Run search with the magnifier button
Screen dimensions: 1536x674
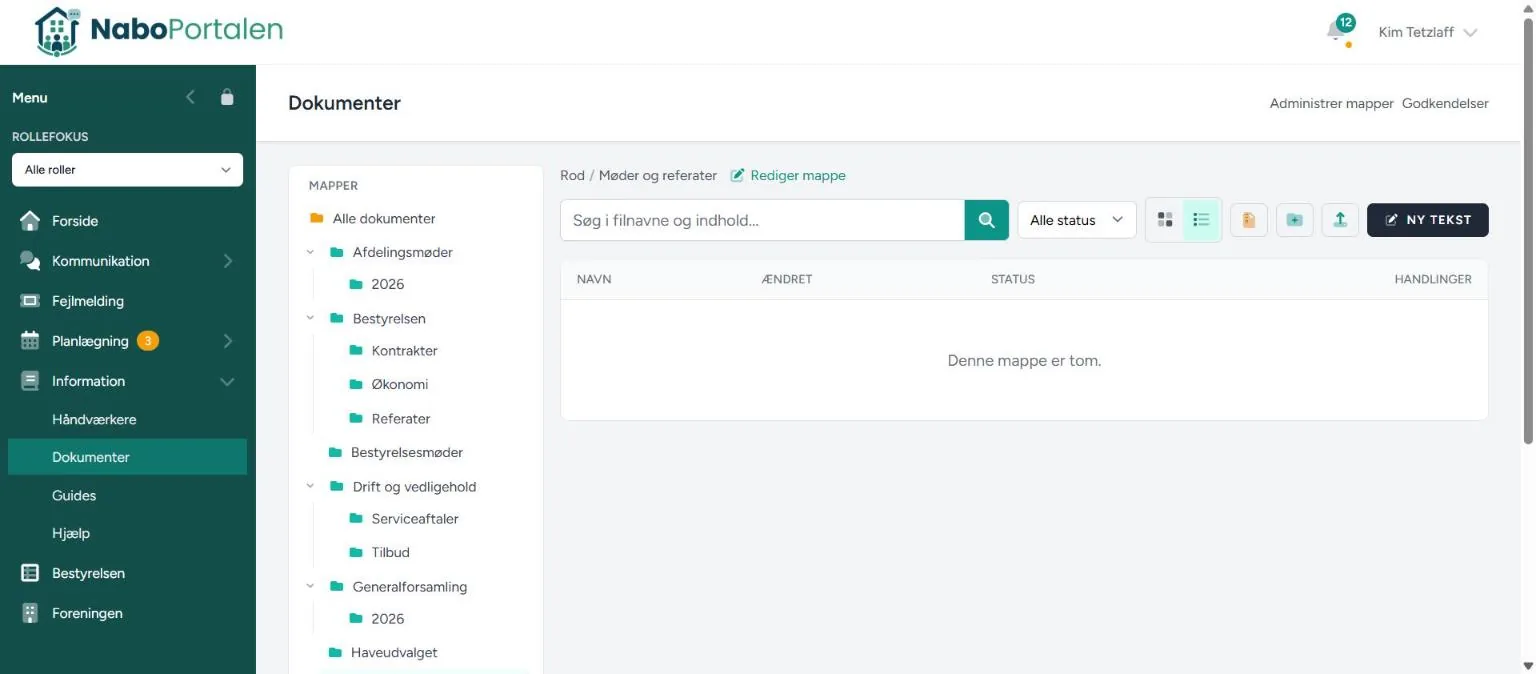[x=987, y=220]
